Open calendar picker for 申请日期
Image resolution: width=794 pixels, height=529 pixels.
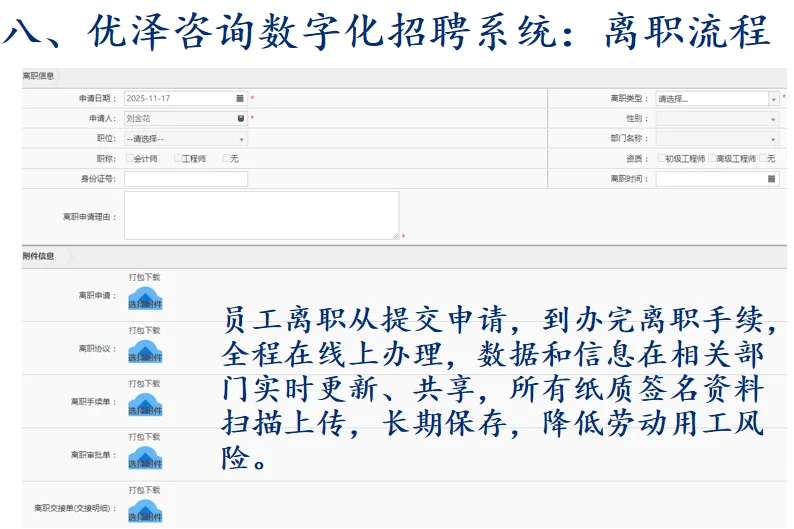pyautogui.click(x=240, y=98)
